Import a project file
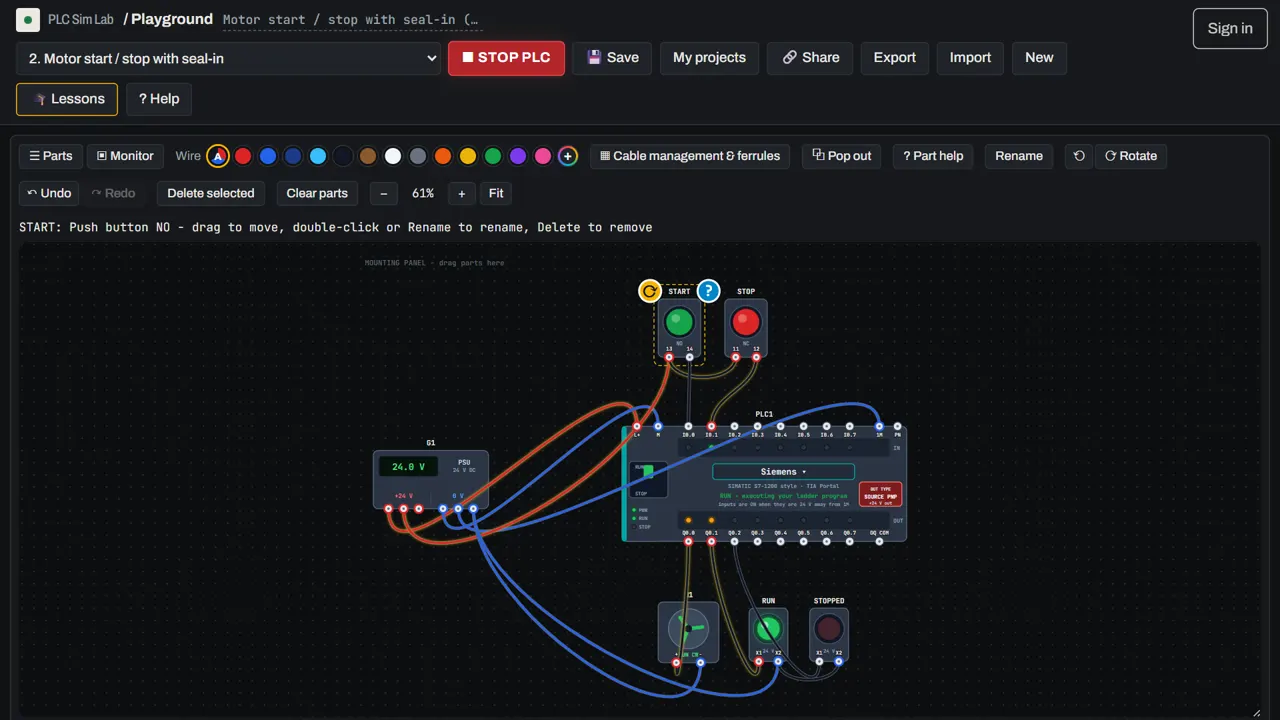This screenshot has width=1280, height=720. [970, 58]
